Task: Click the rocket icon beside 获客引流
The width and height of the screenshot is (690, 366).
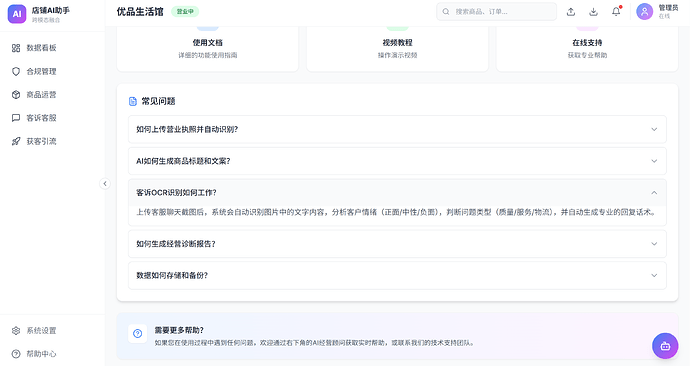Action: coord(16,141)
